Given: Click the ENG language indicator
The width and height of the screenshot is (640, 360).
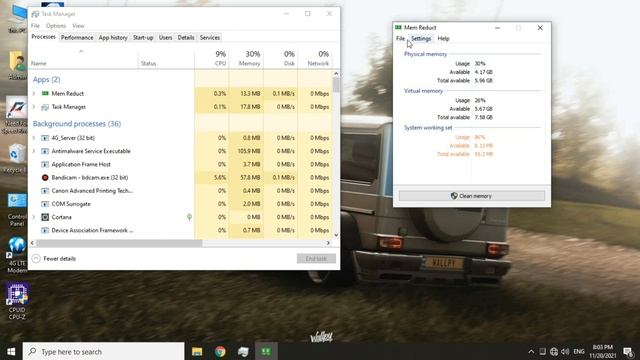Looking at the screenshot, I should coord(579,351).
